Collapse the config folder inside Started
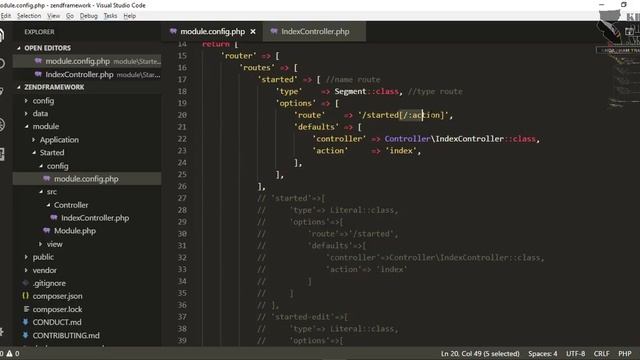 point(41,166)
